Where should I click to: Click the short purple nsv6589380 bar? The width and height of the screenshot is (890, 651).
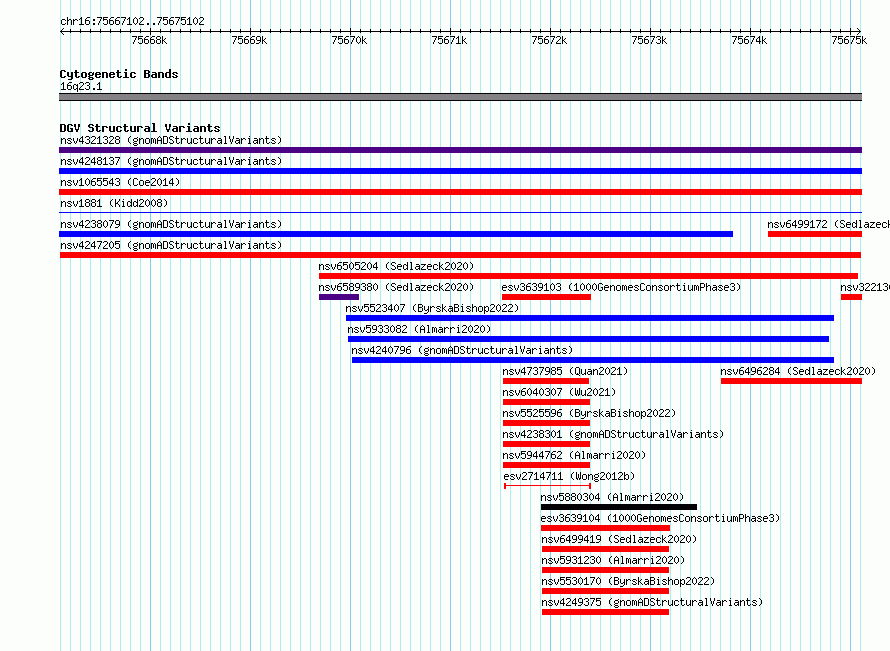click(339, 297)
